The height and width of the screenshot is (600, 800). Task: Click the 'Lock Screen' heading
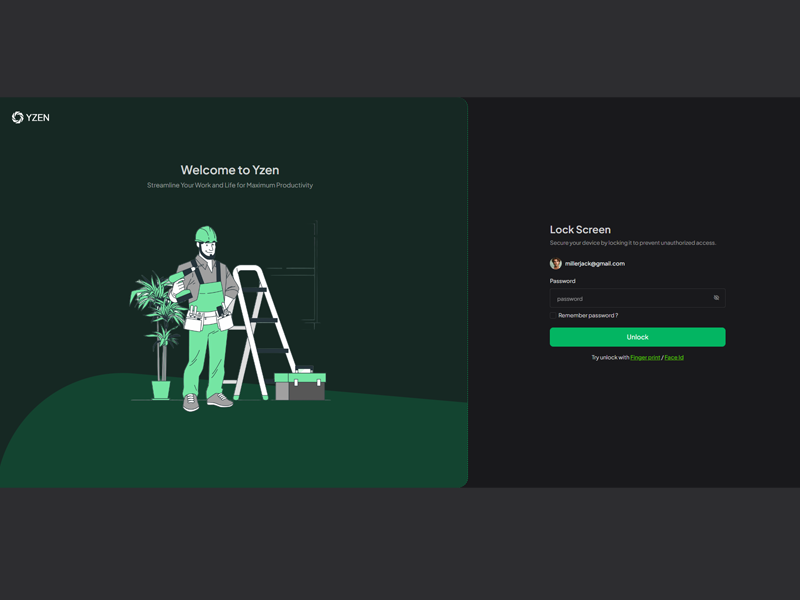580,230
